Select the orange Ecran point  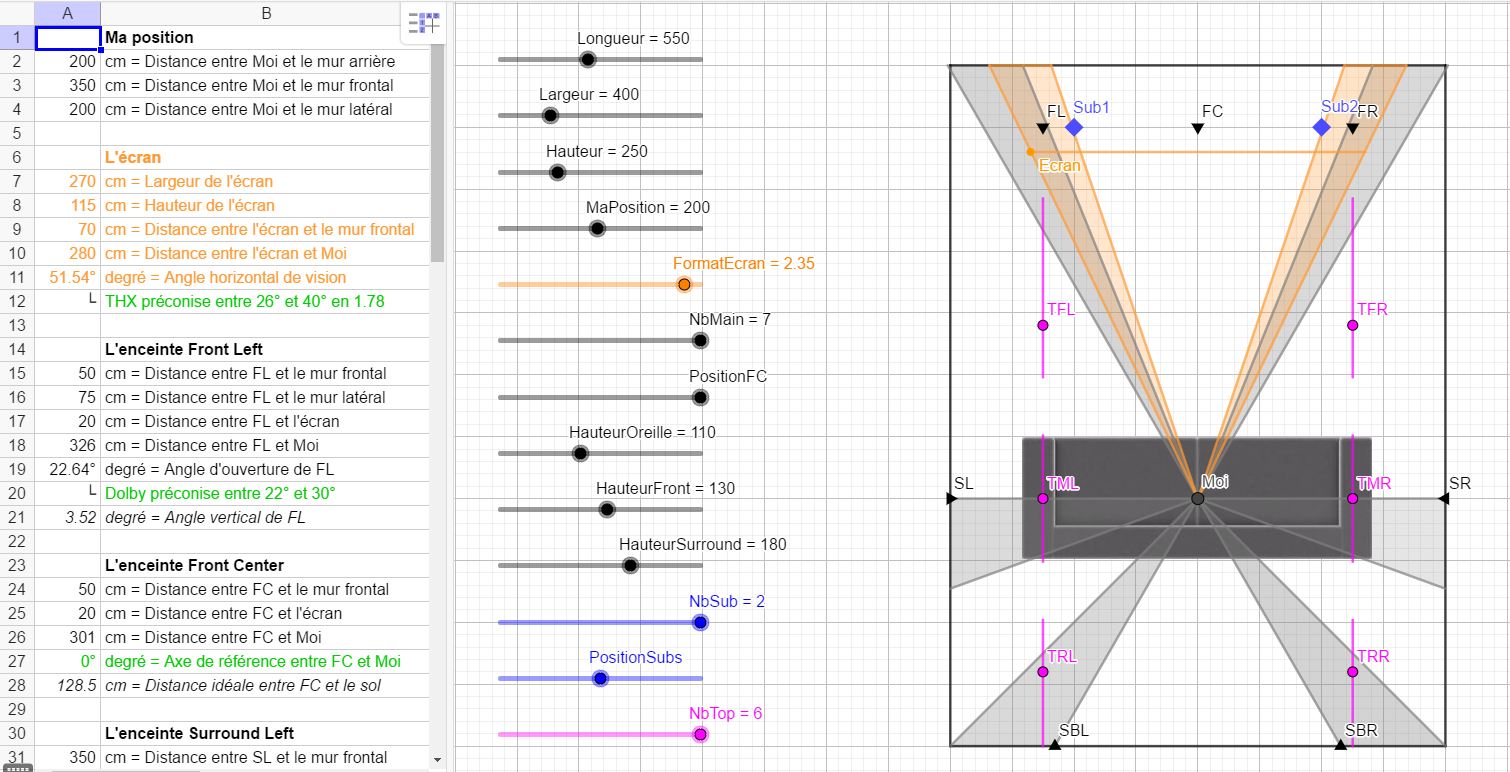point(1030,152)
